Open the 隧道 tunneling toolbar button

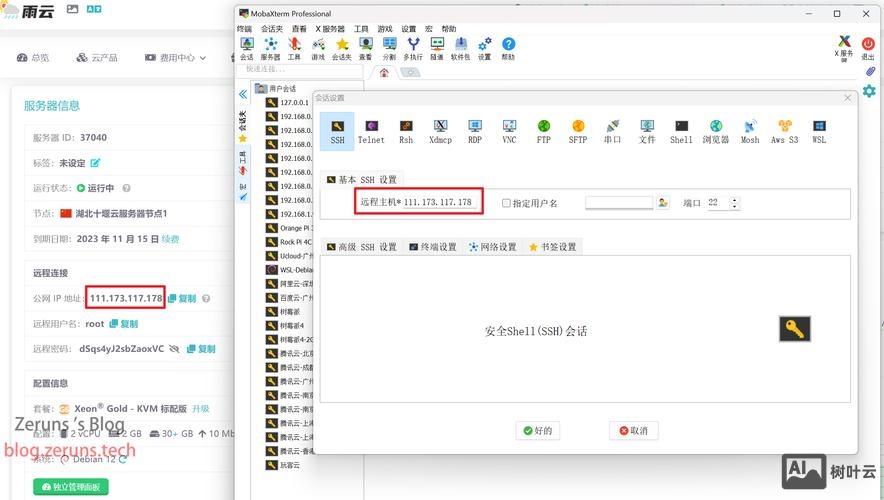click(x=437, y=48)
